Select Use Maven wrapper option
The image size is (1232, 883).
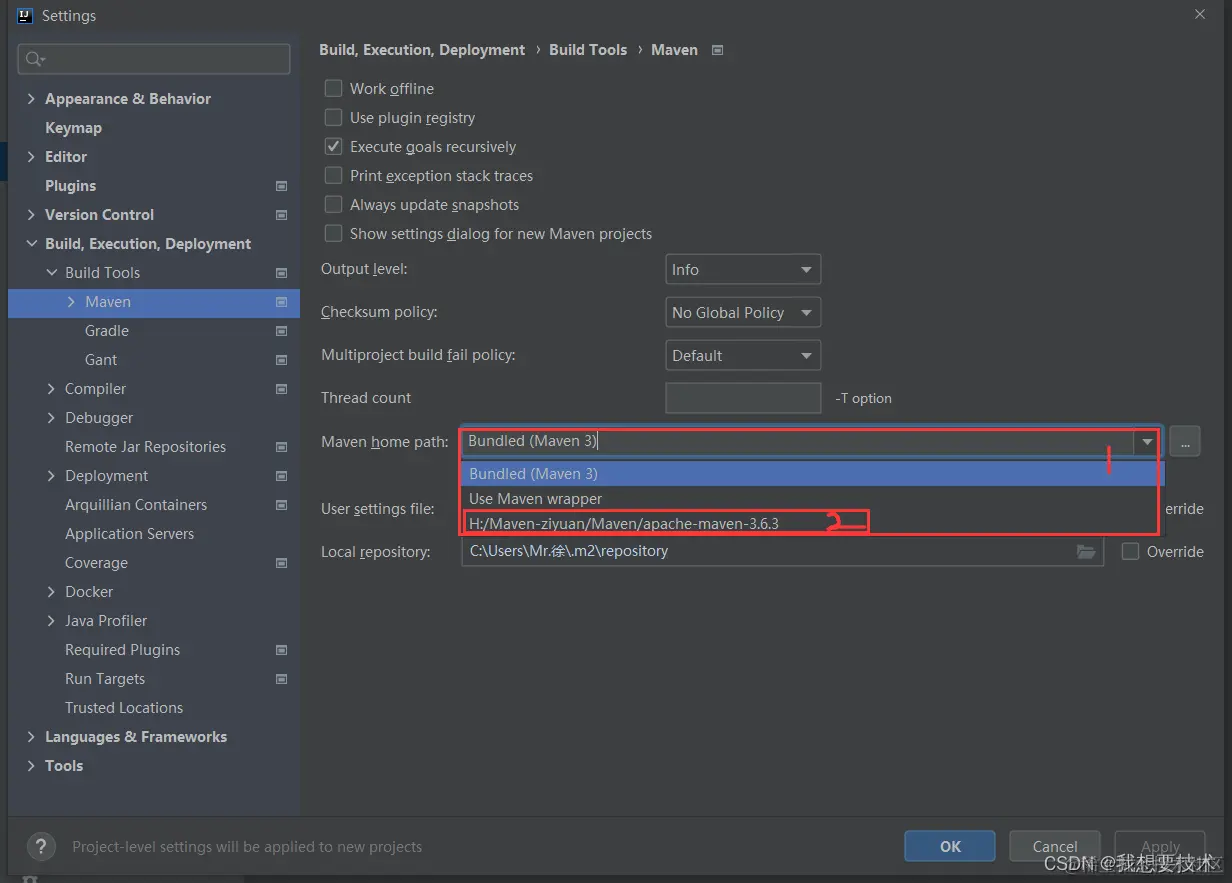click(813, 498)
